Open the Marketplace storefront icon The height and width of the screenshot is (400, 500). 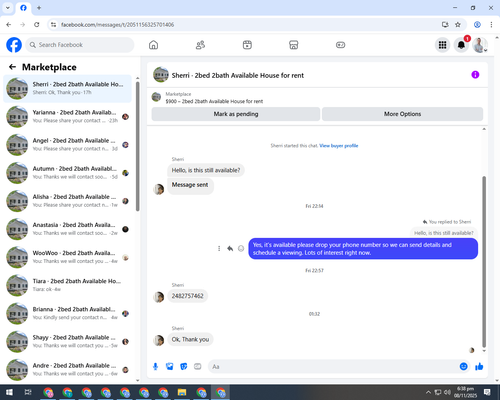click(294, 45)
